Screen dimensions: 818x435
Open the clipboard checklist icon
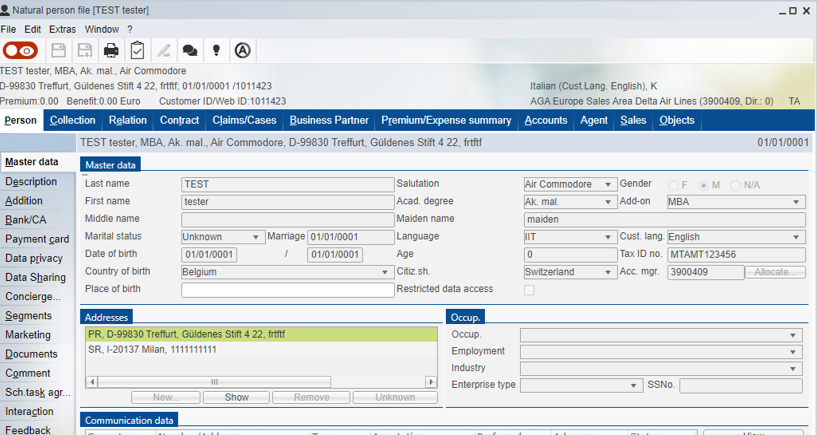137,50
